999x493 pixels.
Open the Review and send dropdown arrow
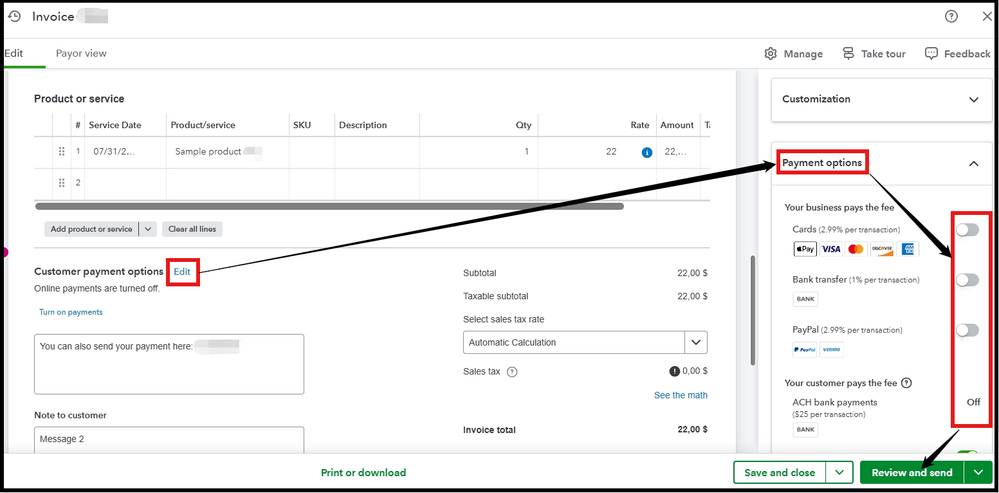[x=979, y=473]
